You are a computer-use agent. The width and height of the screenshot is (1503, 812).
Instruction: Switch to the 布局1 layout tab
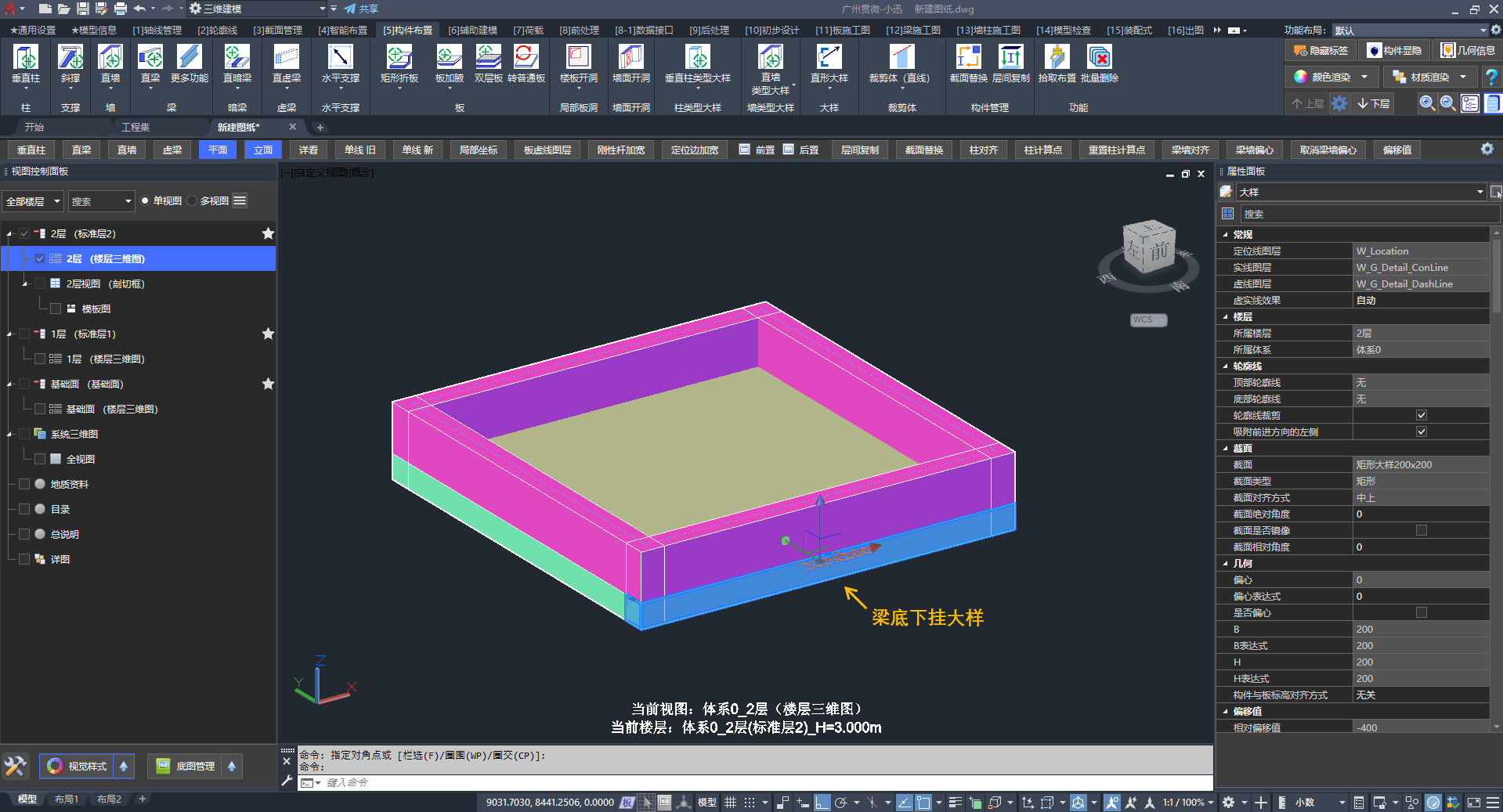pyautogui.click(x=67, y=799)
